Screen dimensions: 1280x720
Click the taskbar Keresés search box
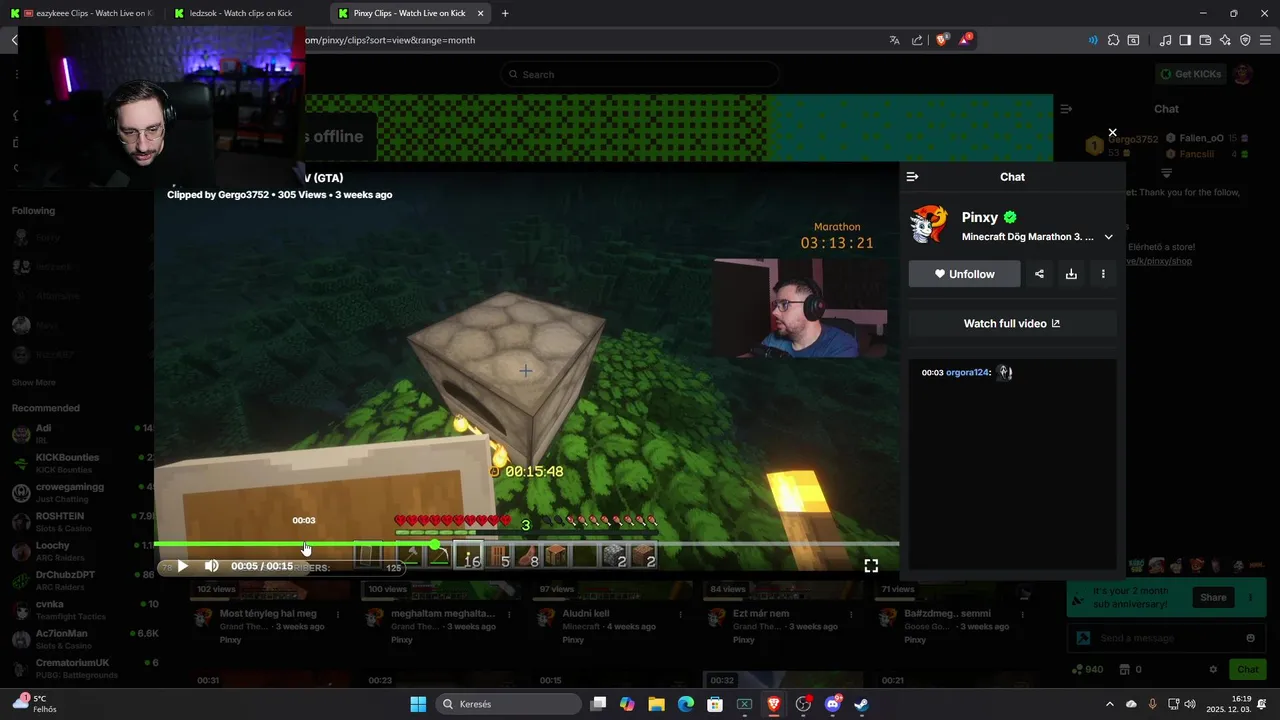509,704
